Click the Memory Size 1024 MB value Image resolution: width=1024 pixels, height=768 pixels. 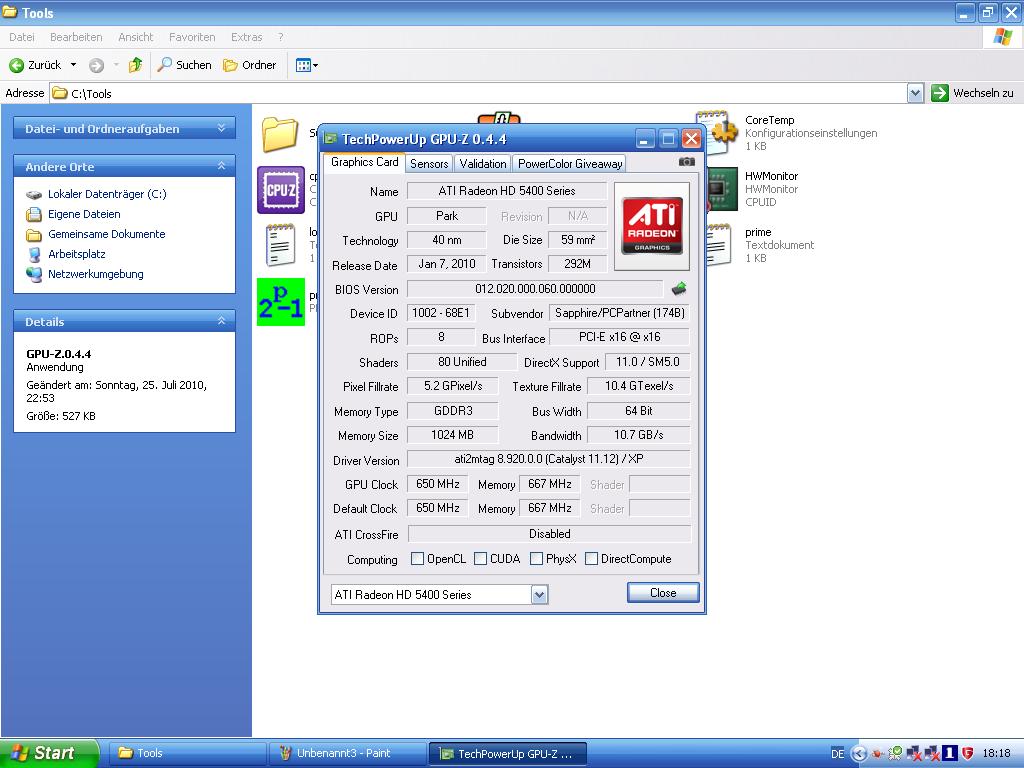click(453, 435)
